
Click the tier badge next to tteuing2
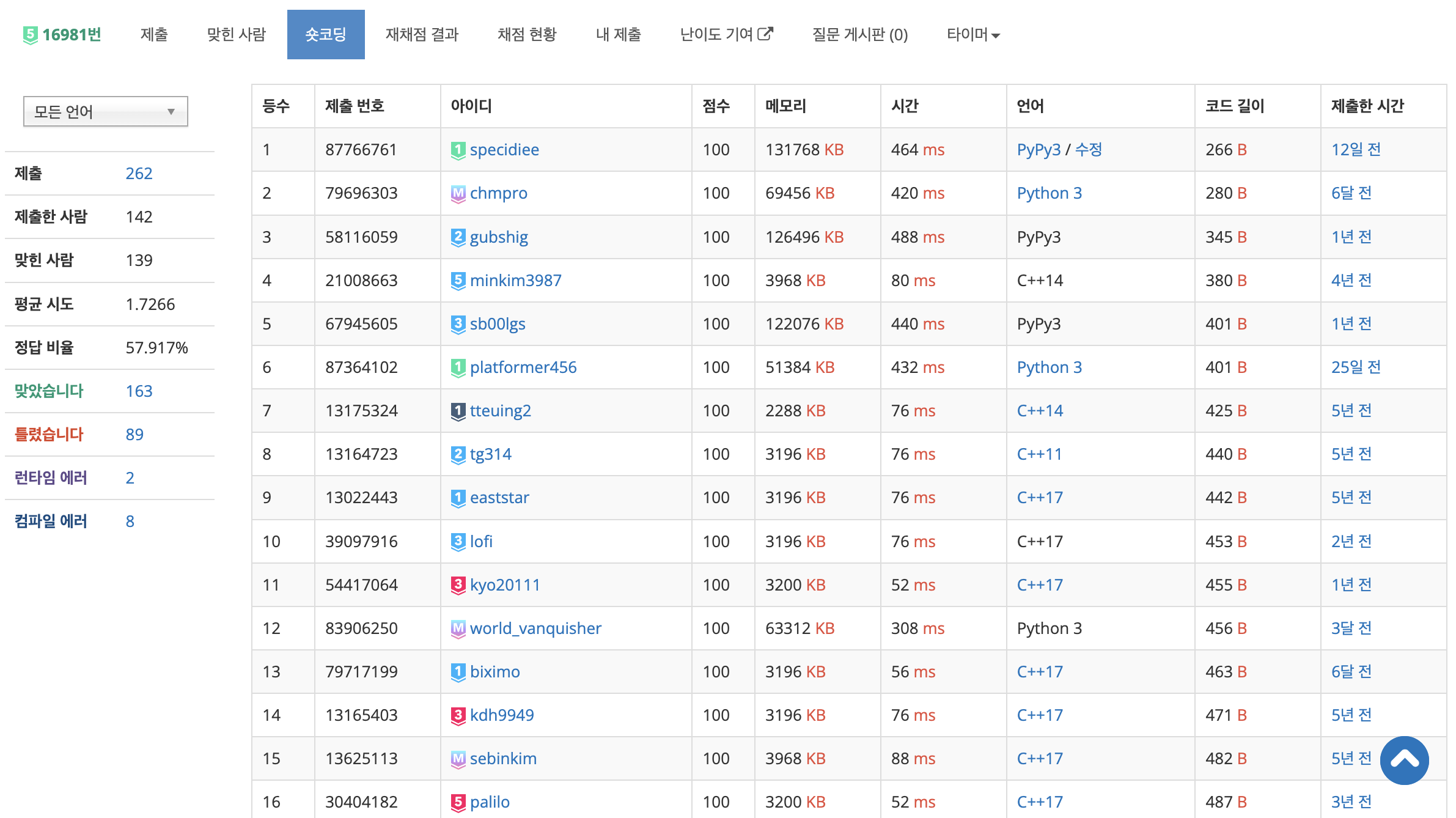(x=458, y=411)
